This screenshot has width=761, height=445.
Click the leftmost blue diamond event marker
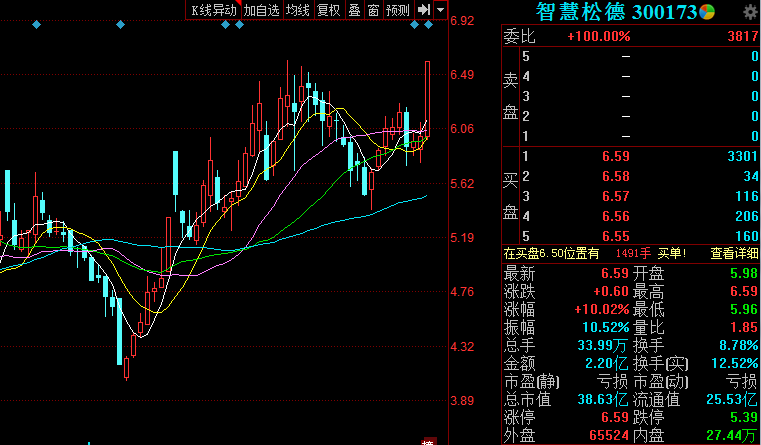(x=36, y=24)
